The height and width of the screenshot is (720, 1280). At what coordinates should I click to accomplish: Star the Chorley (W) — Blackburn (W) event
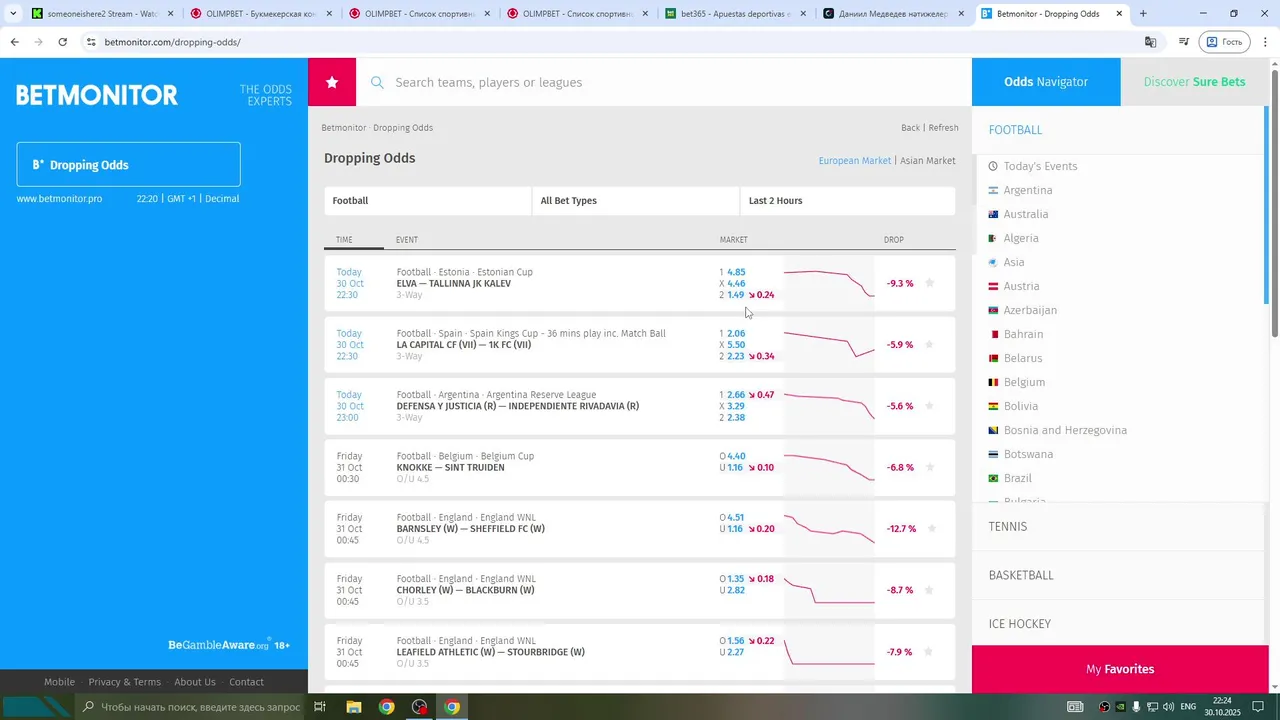coord(929,590)
